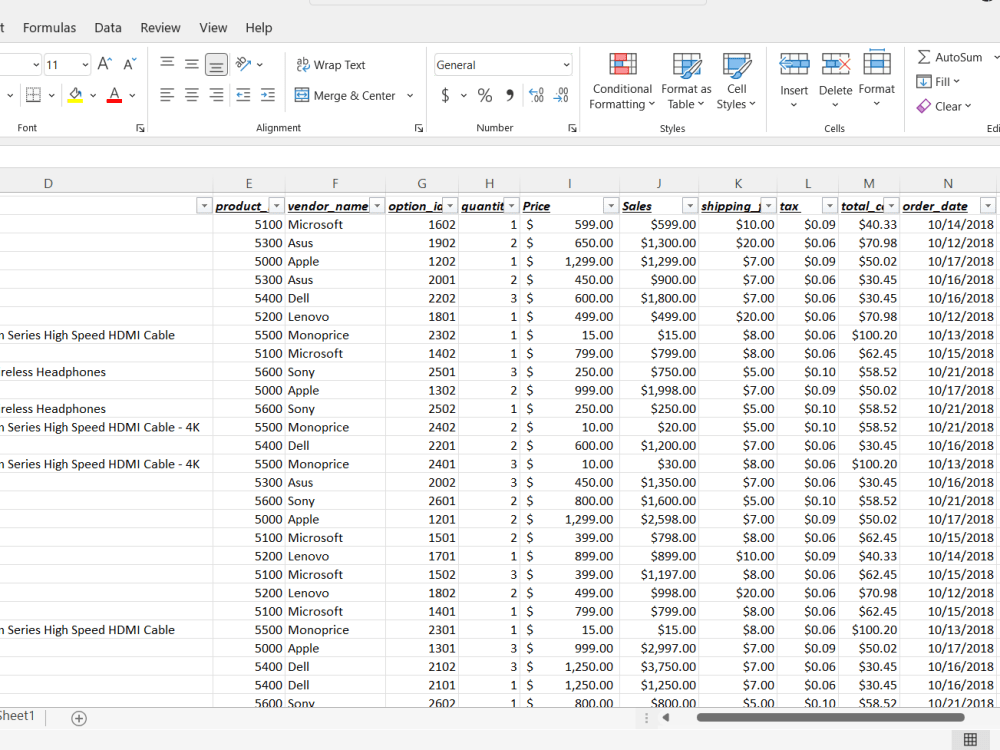Decrease the cell indent

[x=243, y=95]
